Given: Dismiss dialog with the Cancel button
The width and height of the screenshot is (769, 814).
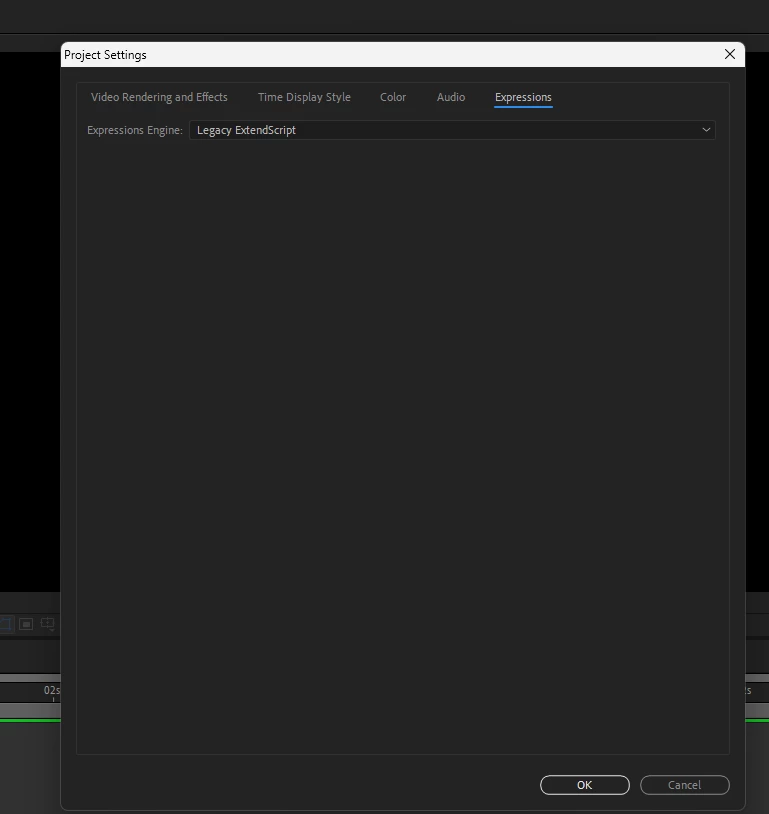Looking at the screenshot, I should coord(684,785).
